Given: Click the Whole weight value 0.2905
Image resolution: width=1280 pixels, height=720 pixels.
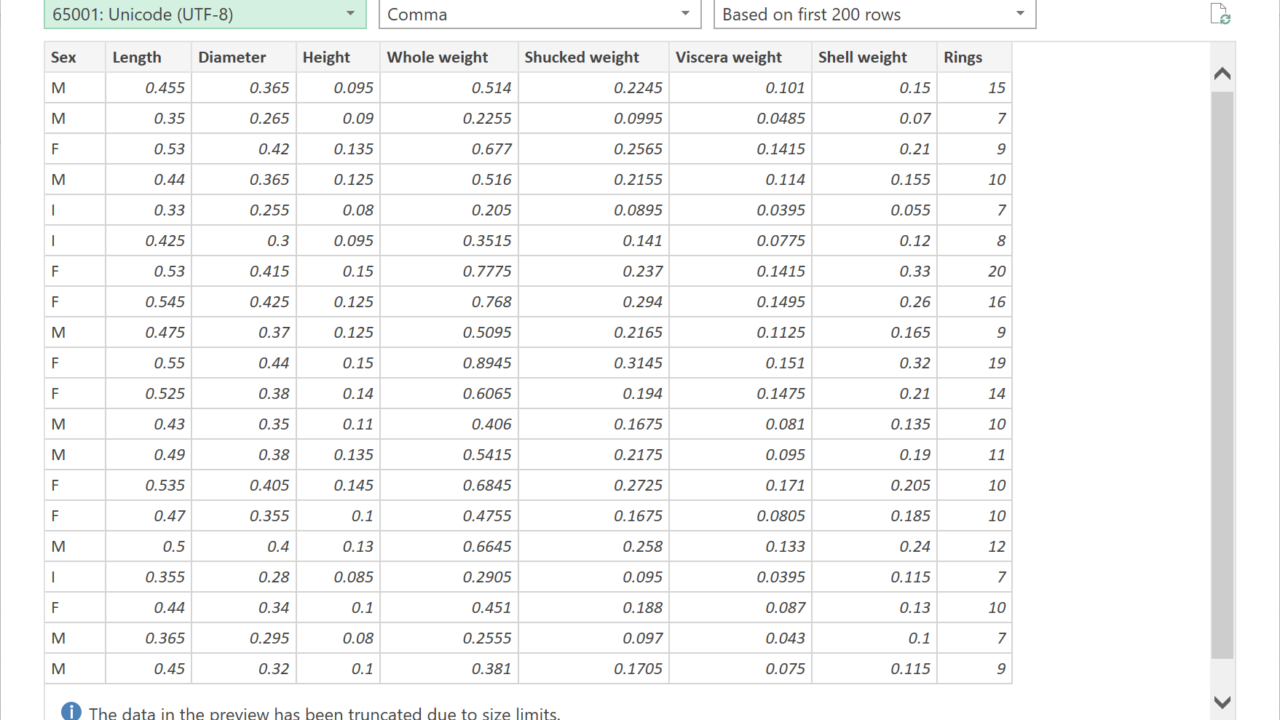Looking at the screenshot, I should point(448,577).
